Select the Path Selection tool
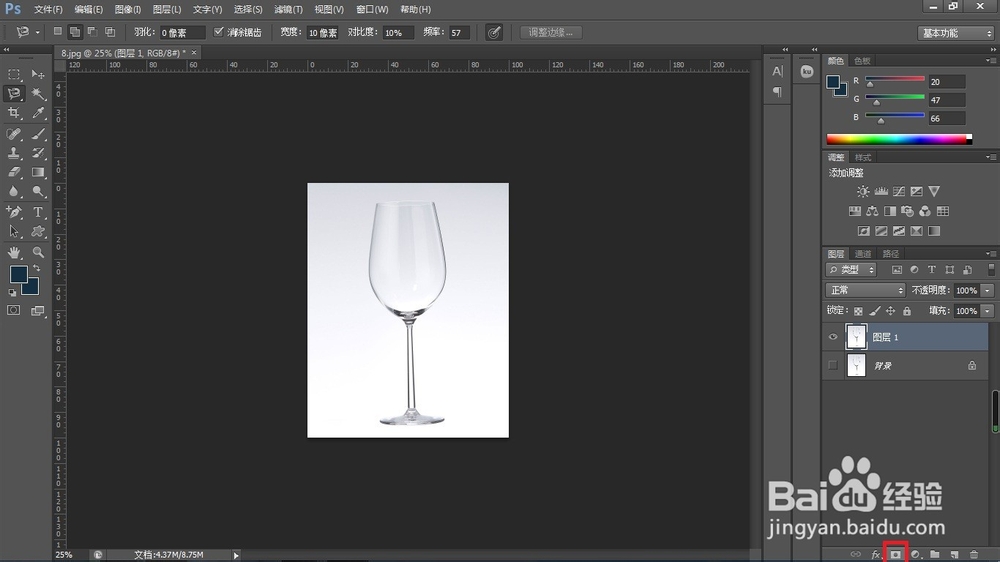The image size is (1000, 562). (x=13, y=232)
